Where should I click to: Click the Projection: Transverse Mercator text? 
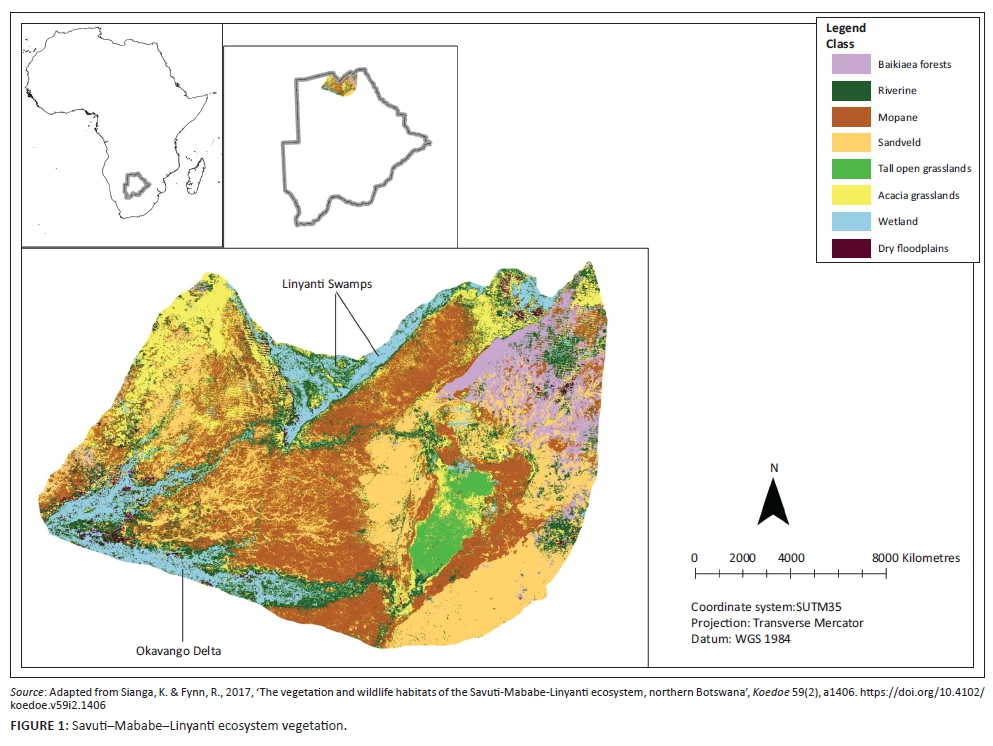click(x=776, y=623)
